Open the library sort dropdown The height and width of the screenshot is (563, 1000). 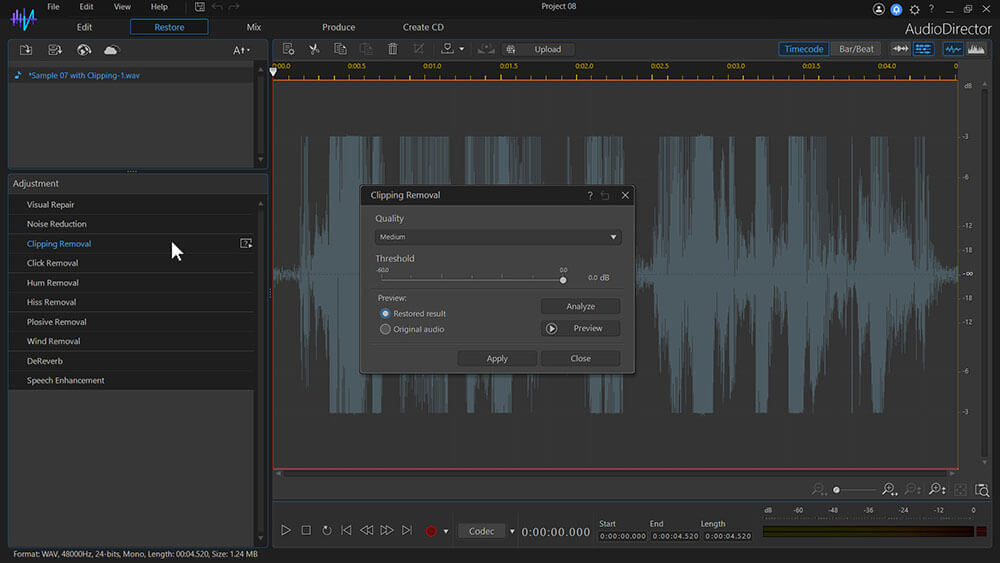(241, 50)
